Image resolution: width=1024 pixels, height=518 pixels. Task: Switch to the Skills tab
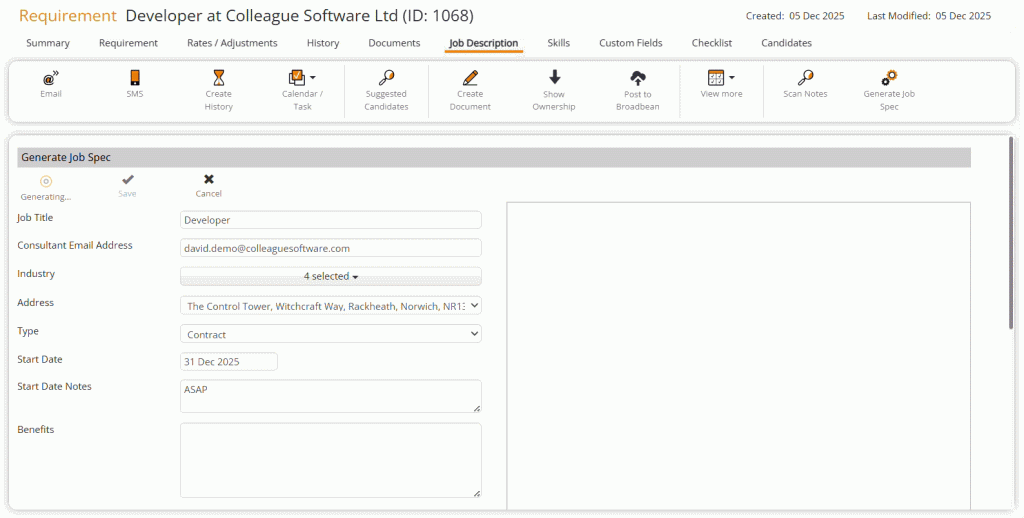558,43
